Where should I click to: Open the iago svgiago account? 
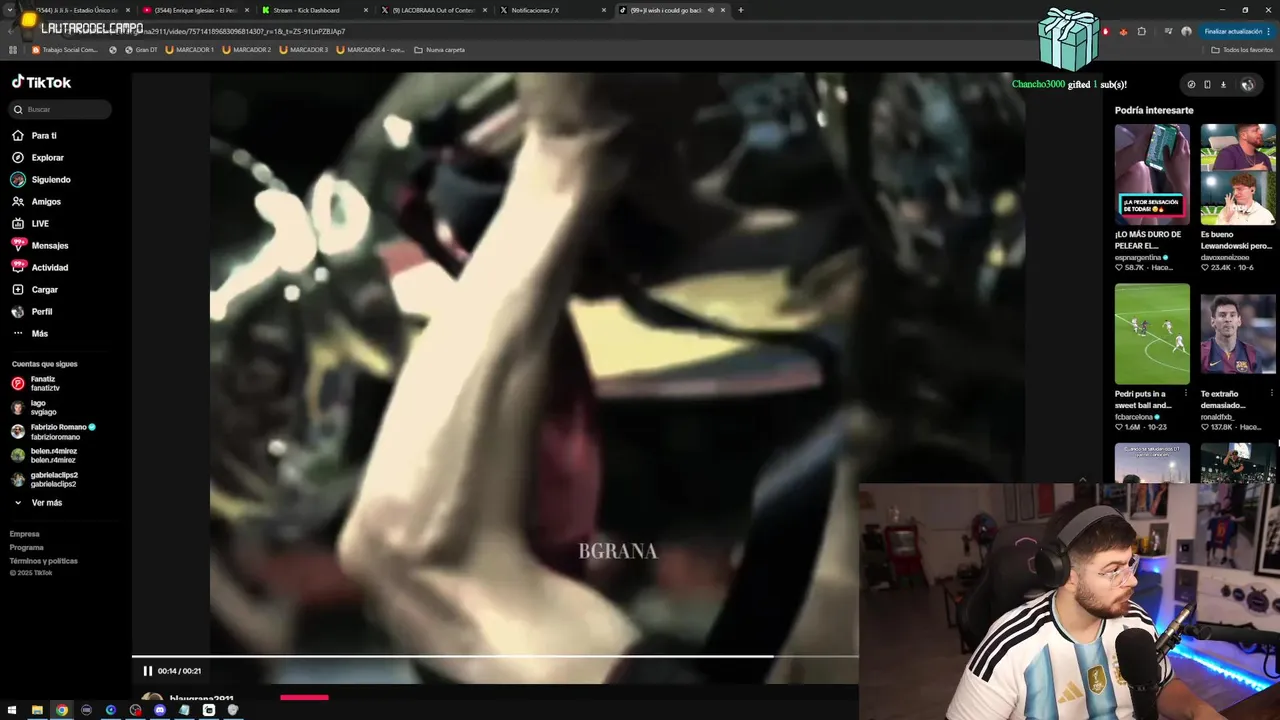[x=33, y=407]
